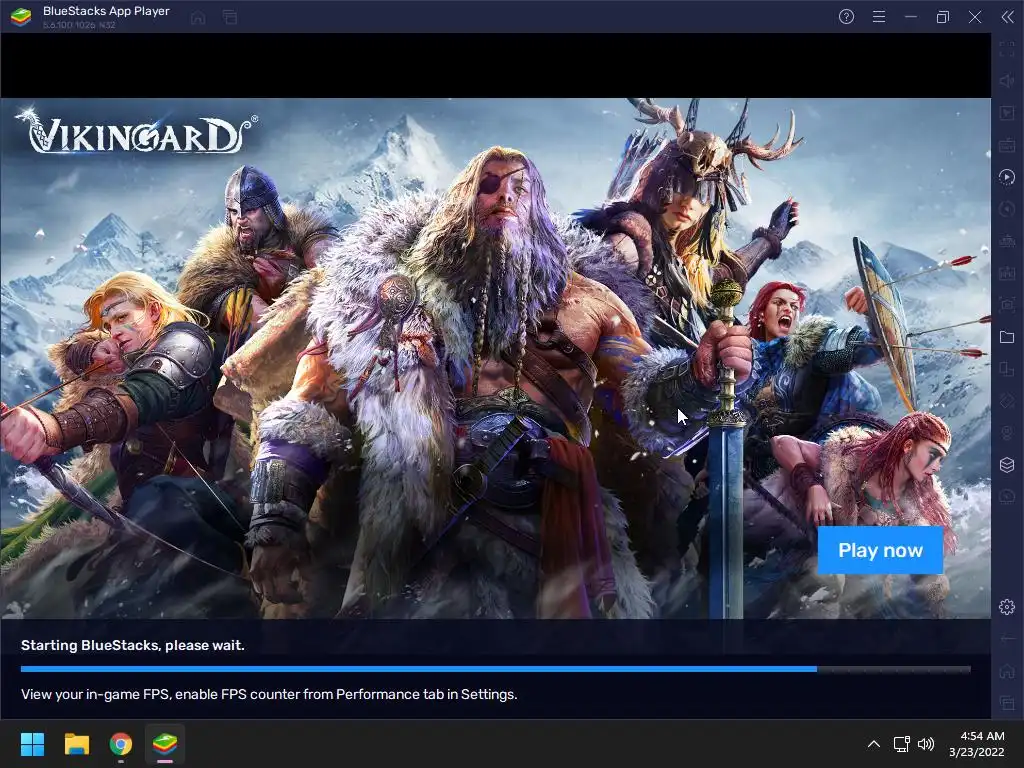Minimize the BlueStacks window
This screenshot has height=768, width=1024.
coord(911,17)
